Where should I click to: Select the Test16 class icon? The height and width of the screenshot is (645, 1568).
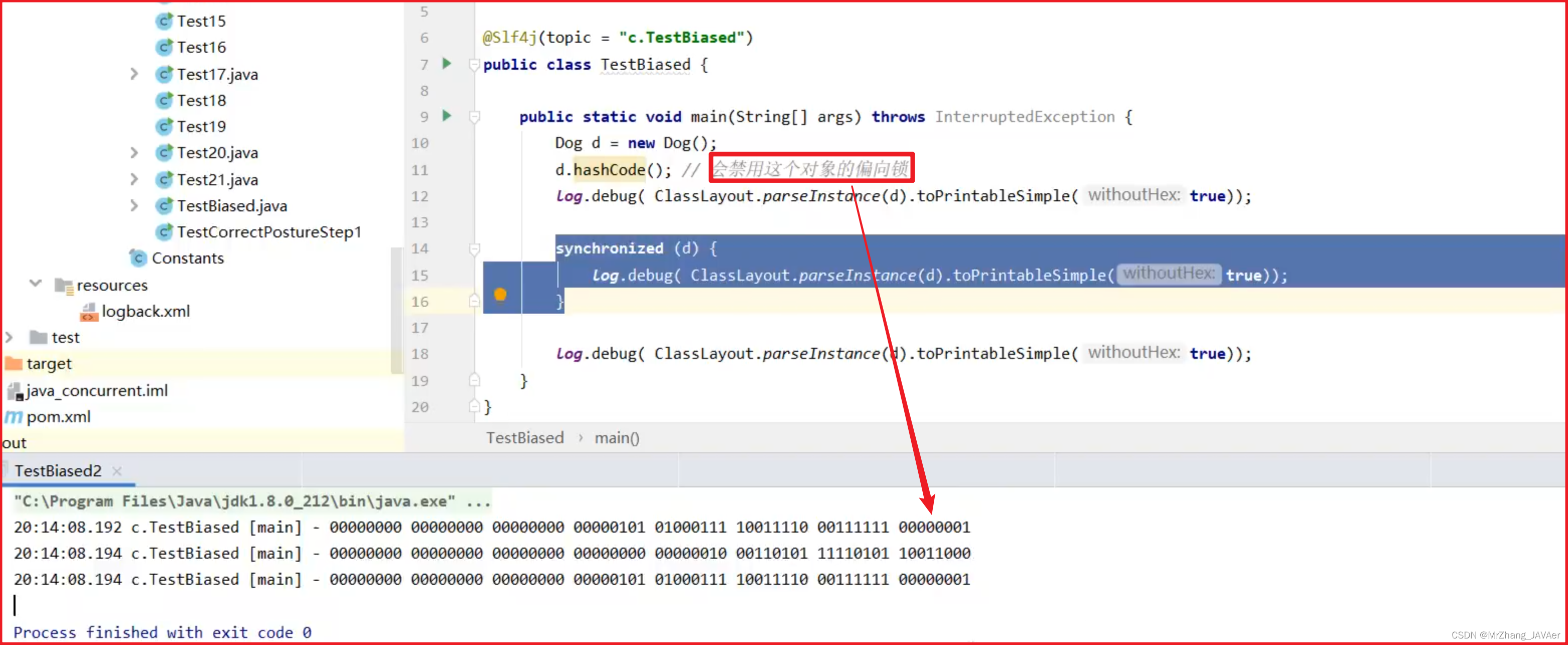[164, 48]
